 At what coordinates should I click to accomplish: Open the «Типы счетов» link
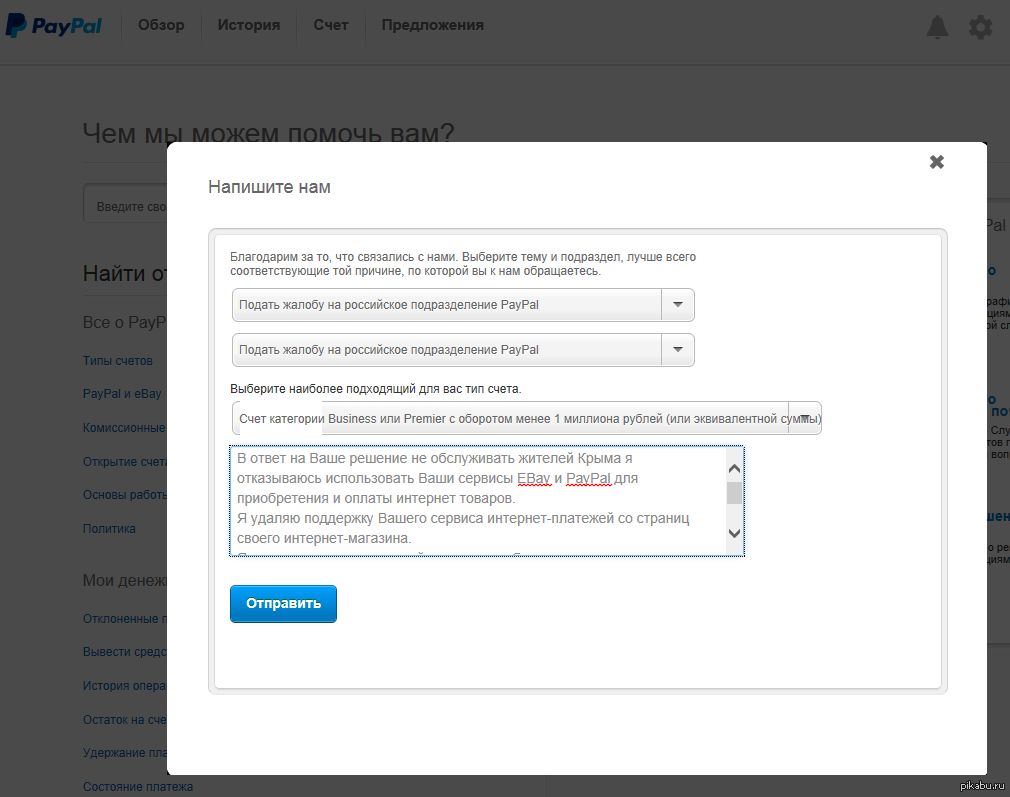click(x=118, y=361)
